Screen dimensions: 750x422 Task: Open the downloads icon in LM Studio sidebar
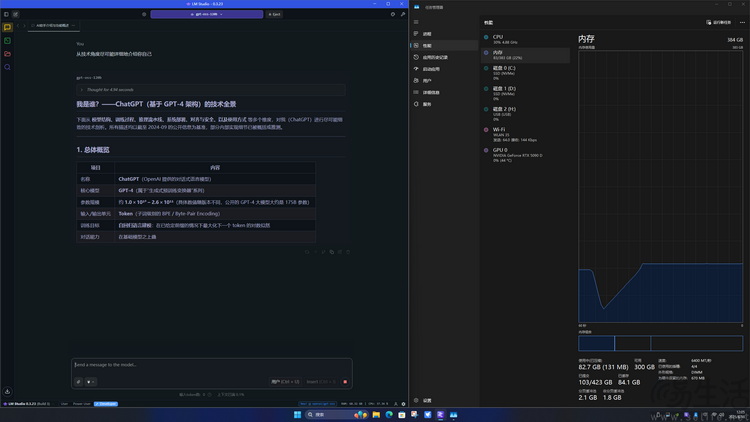7,391
